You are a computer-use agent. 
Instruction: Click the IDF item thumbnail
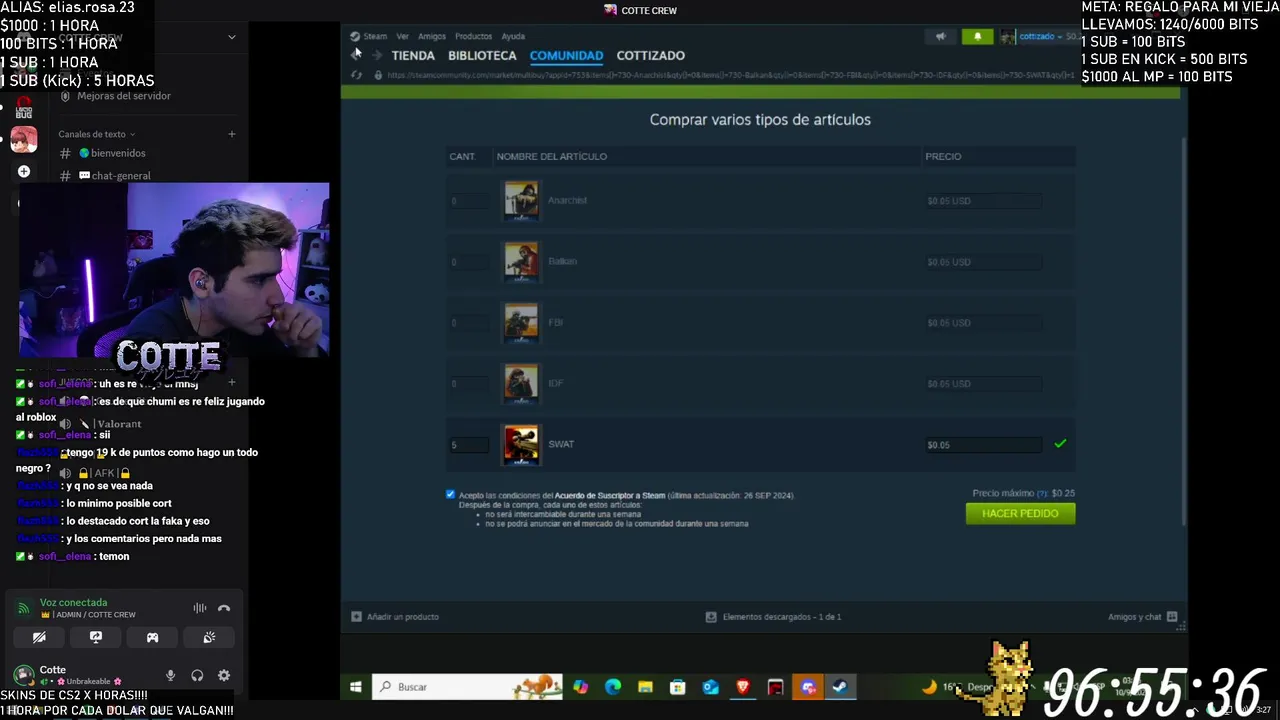[521, 383]
